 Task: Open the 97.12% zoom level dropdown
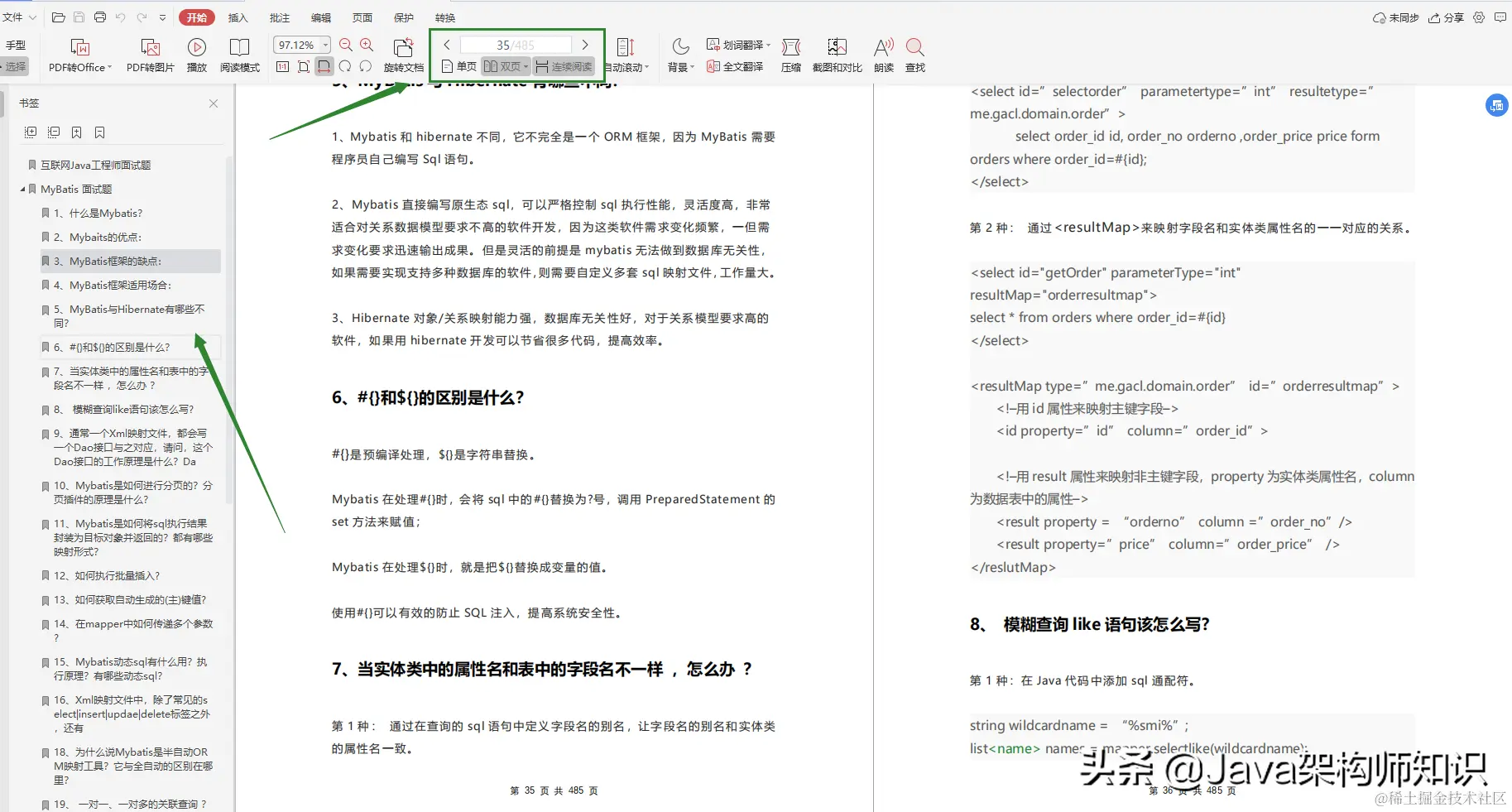point(324,45)
